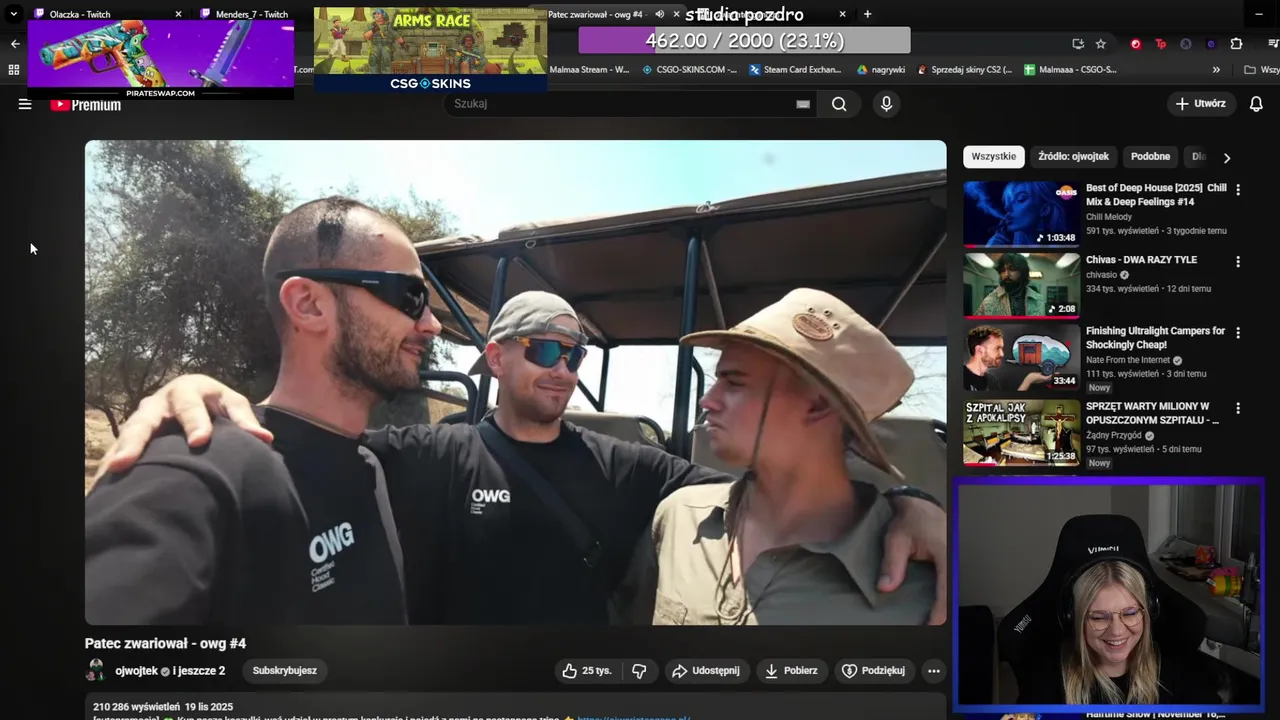
Task: Mute the Patec zwariował tab audio
Action: click(659, 14)
